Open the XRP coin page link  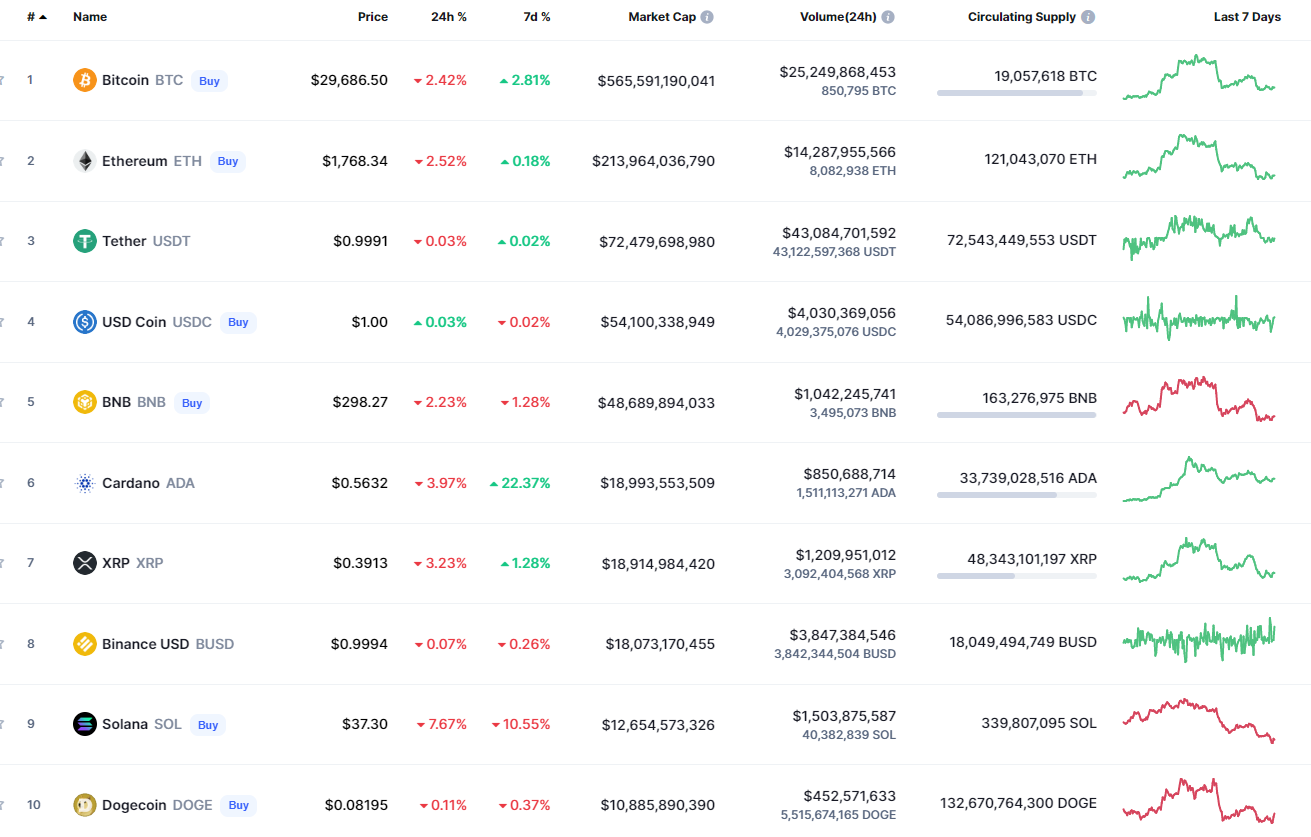coord(132,563)
